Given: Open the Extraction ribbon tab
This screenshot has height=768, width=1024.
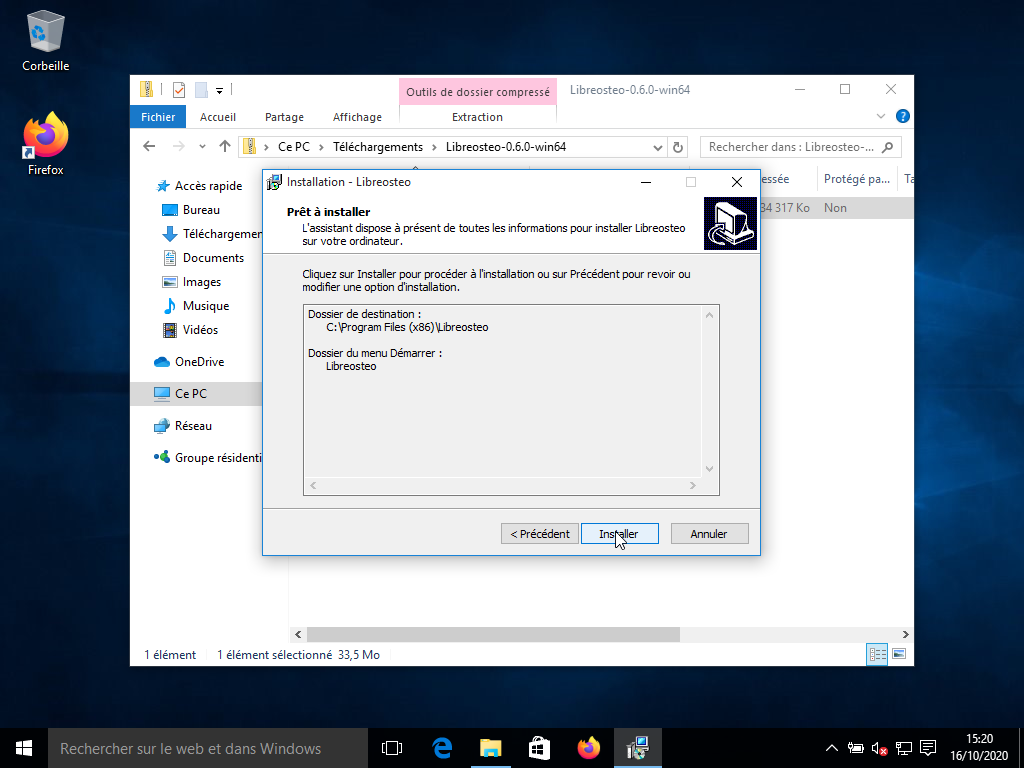Looking at the screenshot, I should [x=477, y=117].
